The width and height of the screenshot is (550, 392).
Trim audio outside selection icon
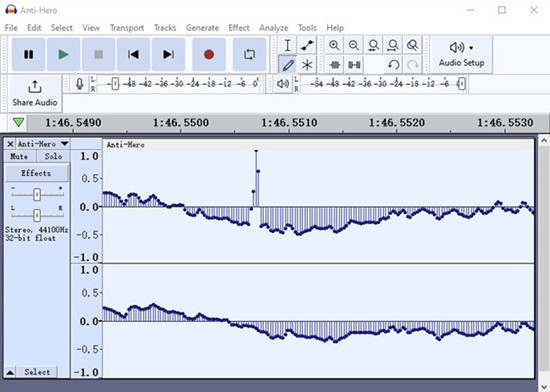334,65
